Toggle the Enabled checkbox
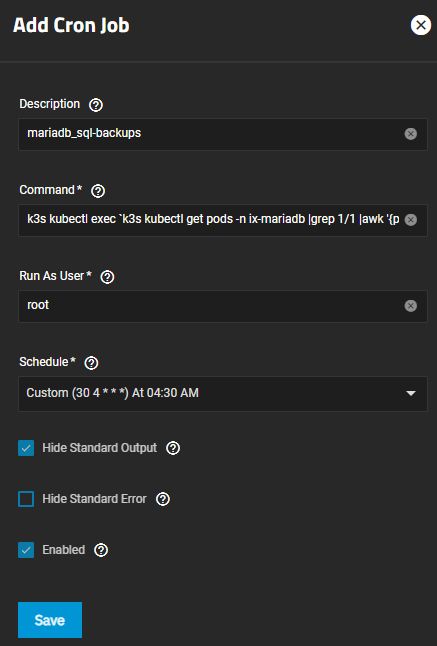 (x=26, y=550)
